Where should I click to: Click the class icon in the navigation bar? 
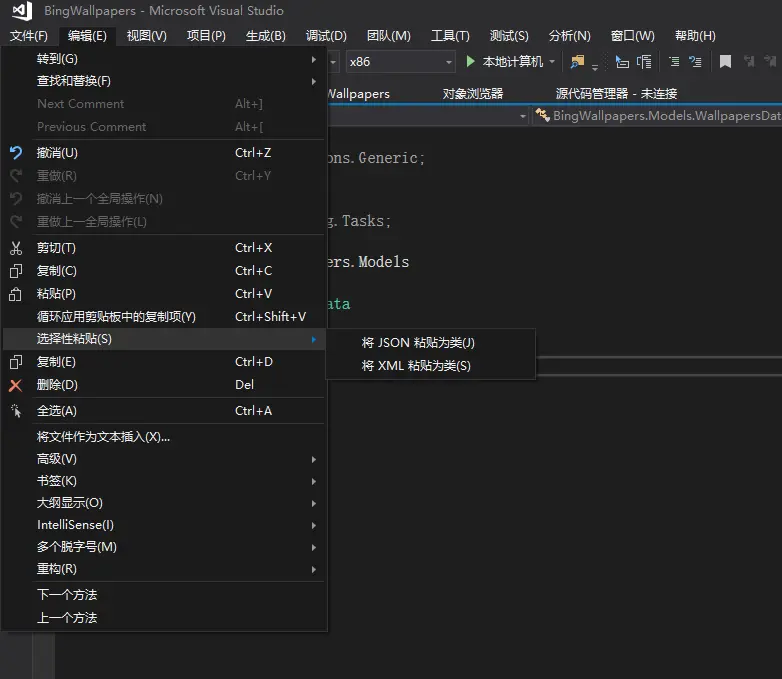coord(542,115)
